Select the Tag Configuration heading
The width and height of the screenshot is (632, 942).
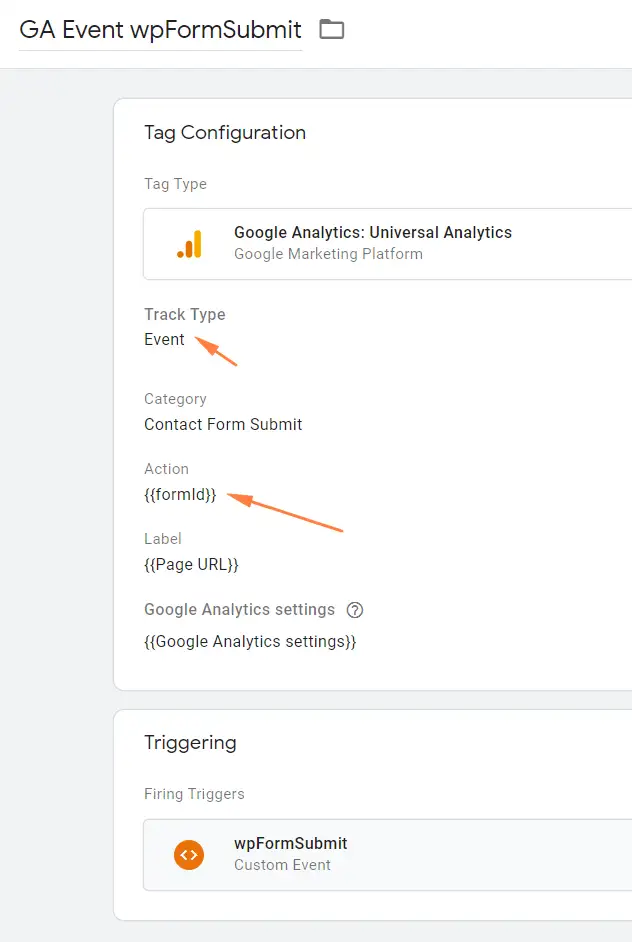coord(225,132)
